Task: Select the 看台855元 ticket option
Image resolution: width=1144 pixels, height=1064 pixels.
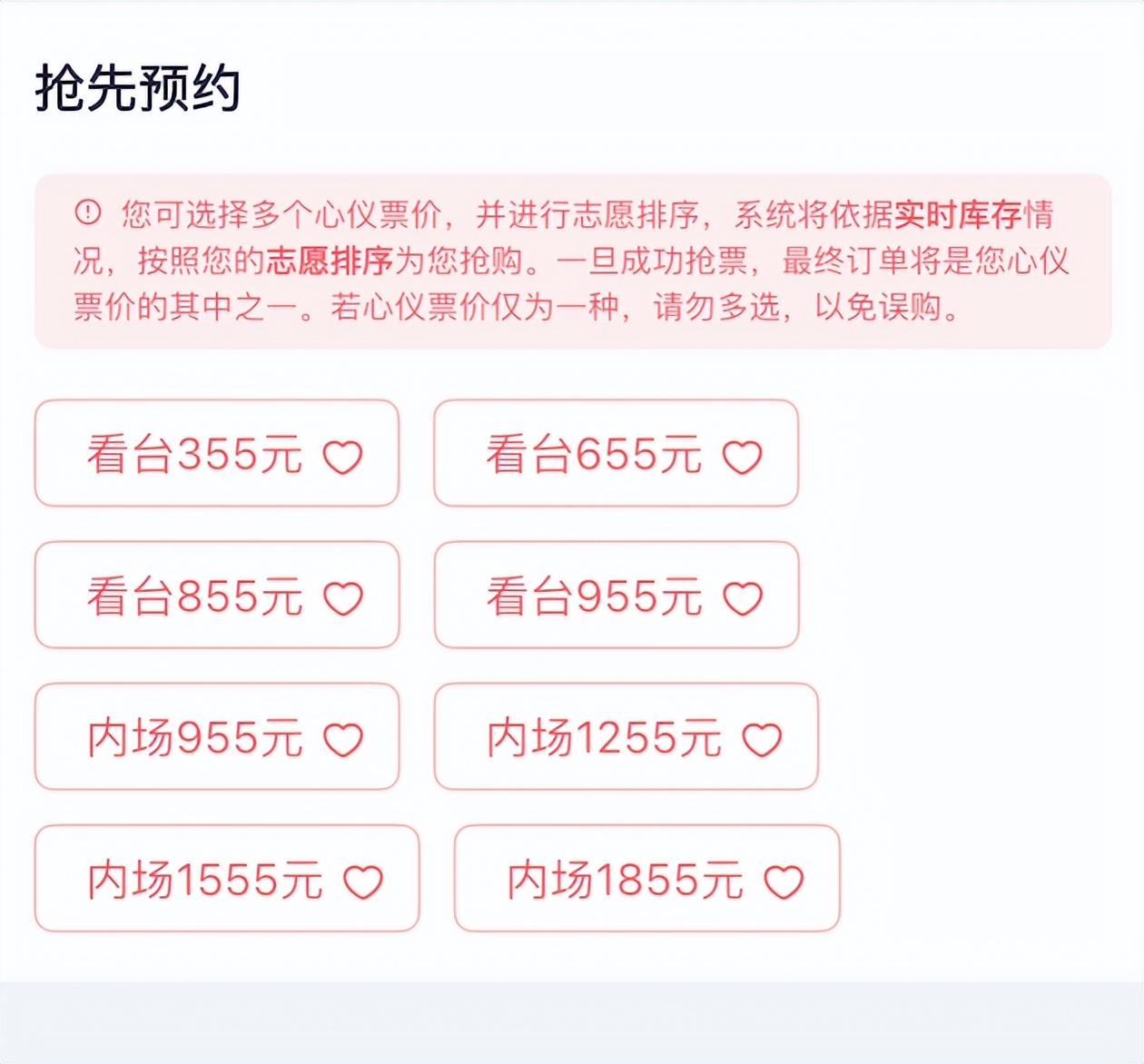Action: [x=218, y=596]
